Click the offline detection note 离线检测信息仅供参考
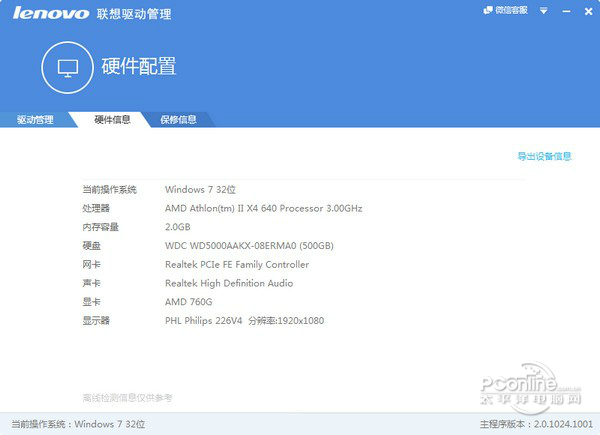 pyautogui.click(x=127, y=398)
